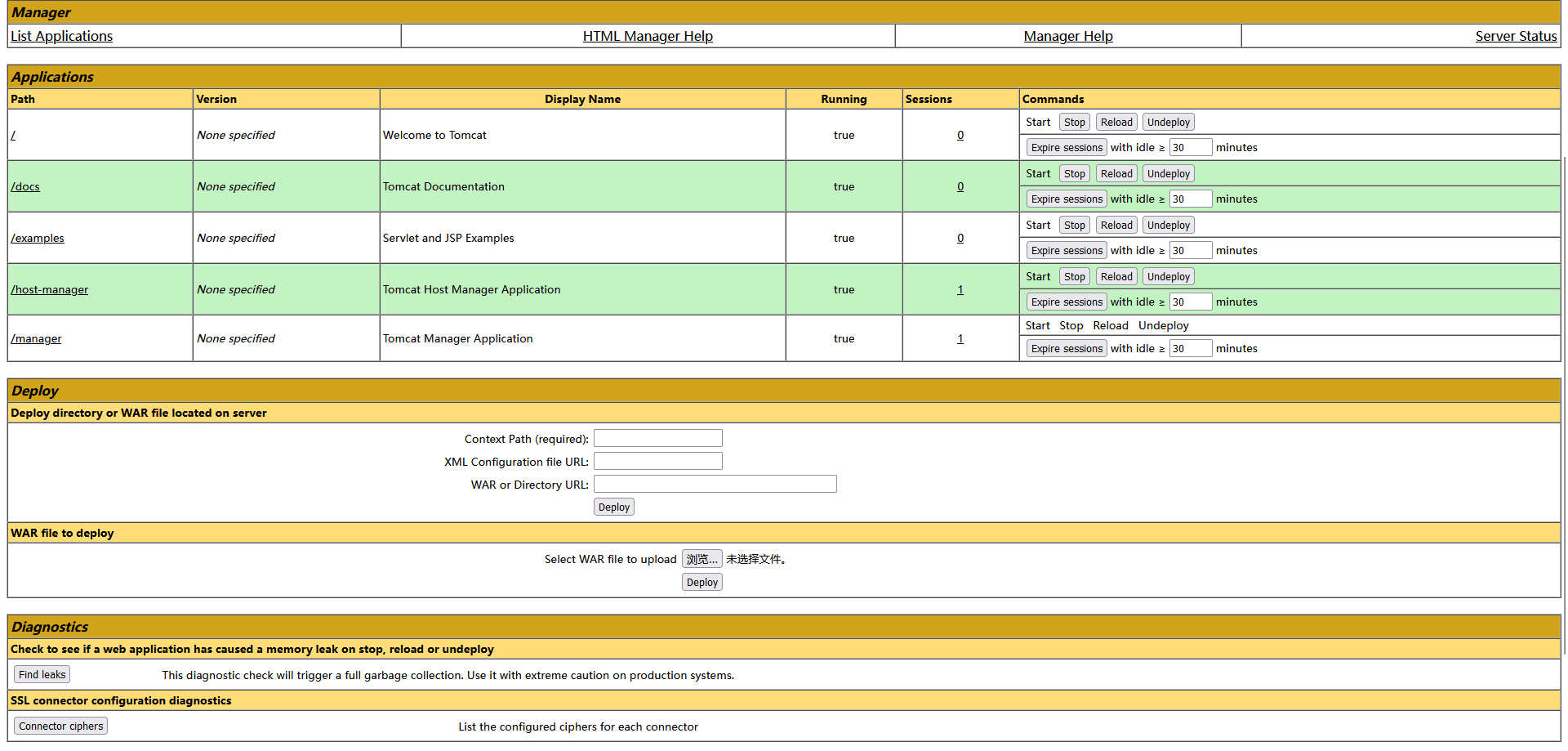
Task: View sessions count for Welcome to Tomcat
Action: coord(960,135)
